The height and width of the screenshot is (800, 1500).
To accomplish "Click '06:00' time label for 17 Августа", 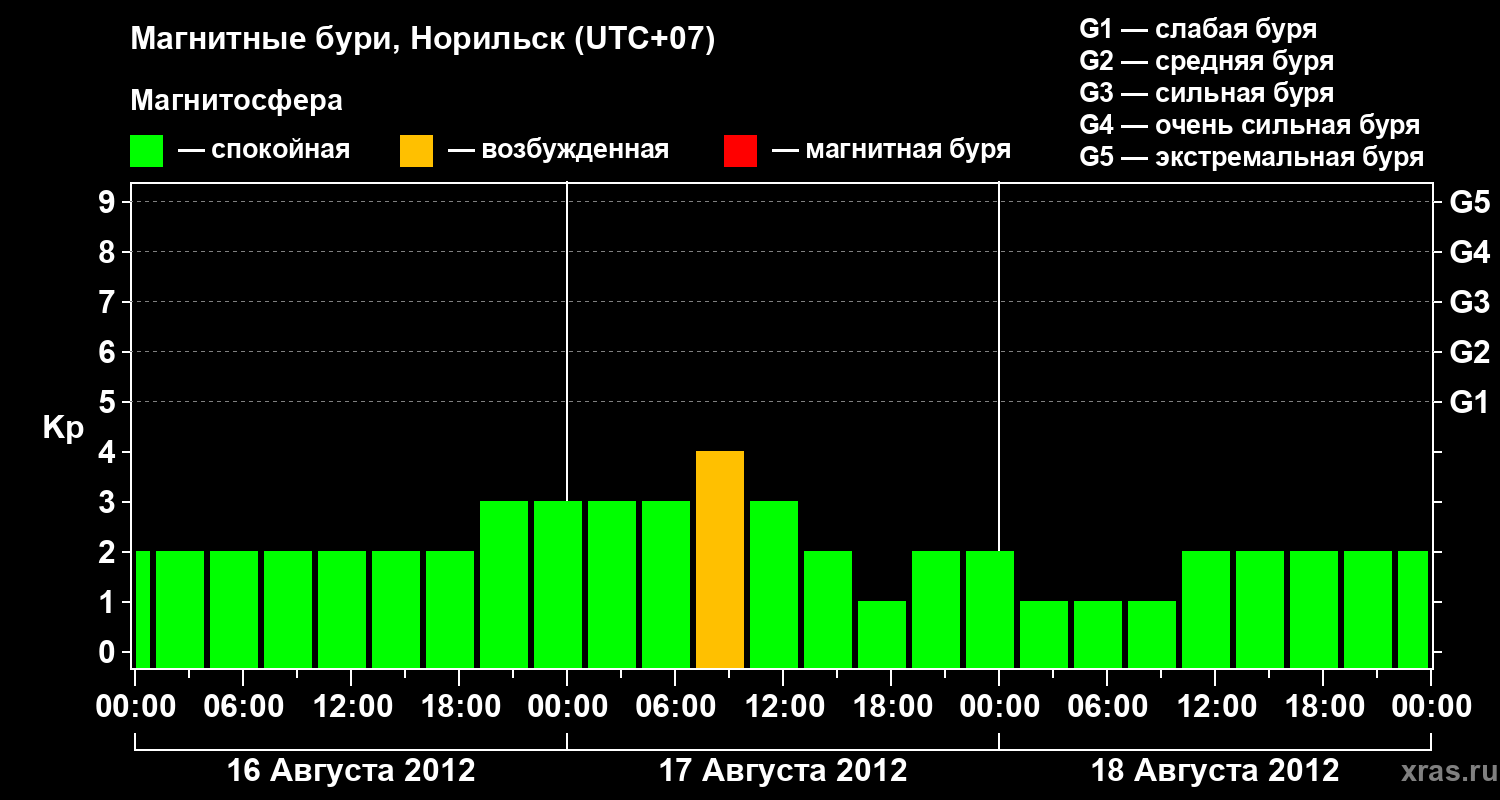I will point(675,706).
